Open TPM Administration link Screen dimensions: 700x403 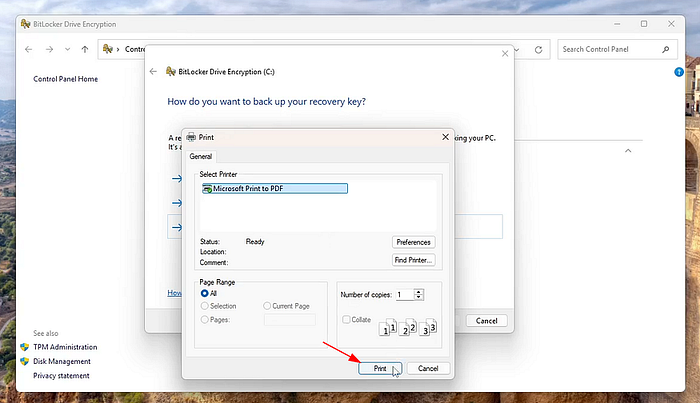65,347
